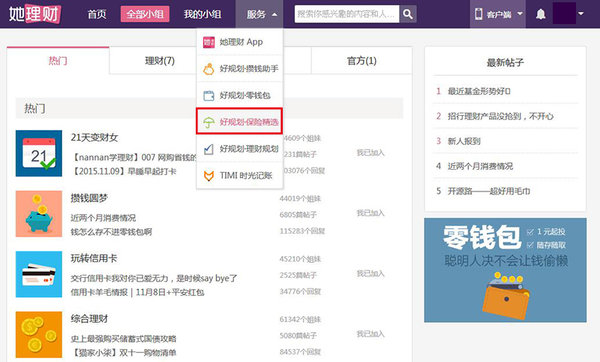
Task: Collapse the 服务 dropdown menu
Action: pyautogui.click(x=259, y=14)
